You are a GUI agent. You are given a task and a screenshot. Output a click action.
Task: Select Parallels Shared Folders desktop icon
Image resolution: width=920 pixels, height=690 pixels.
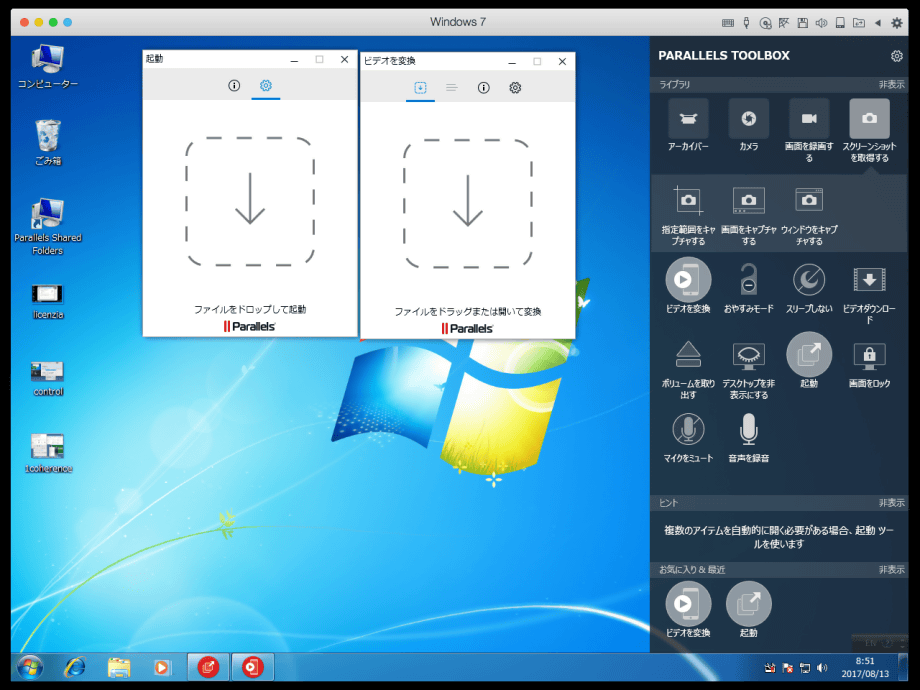pos(48,227)
